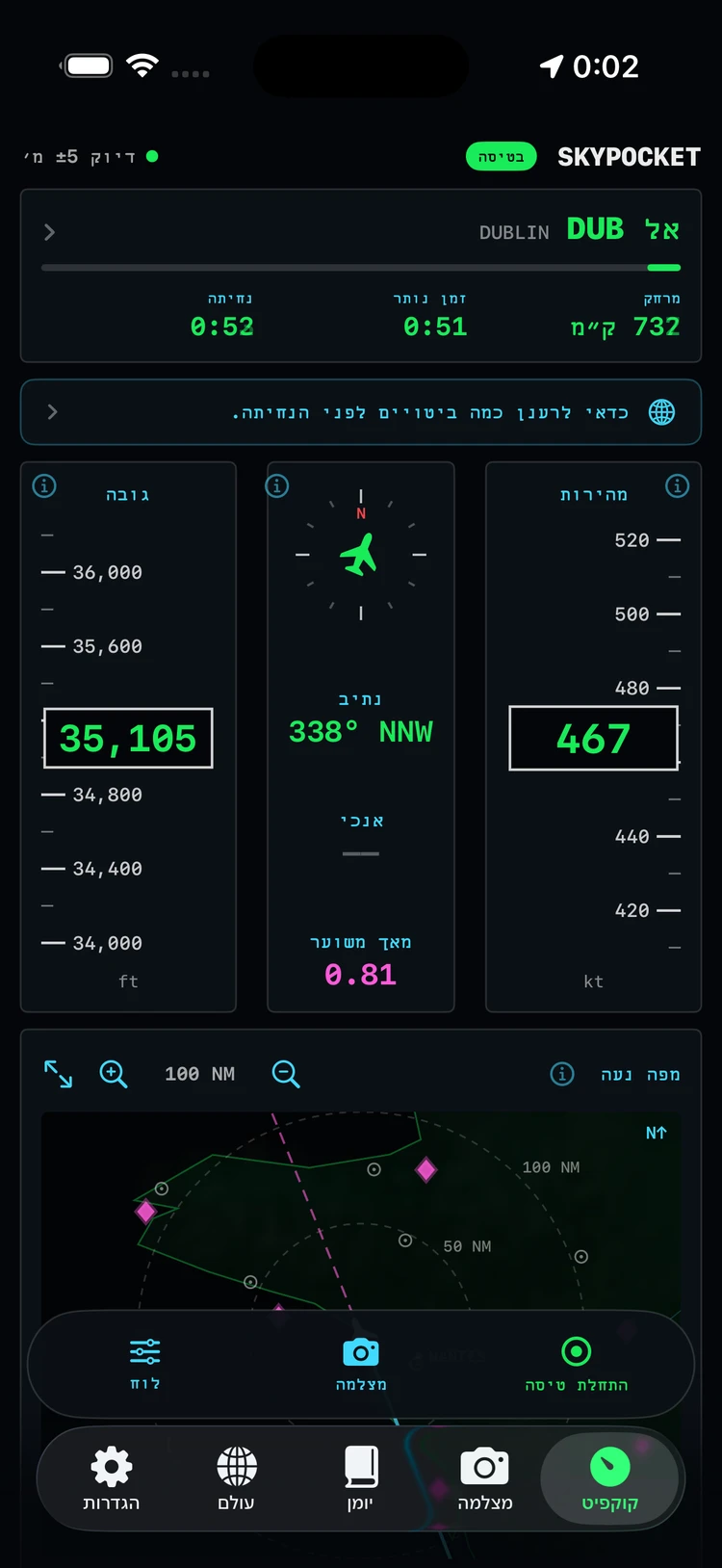The height and width of the screenshot is (1568, 722).
Task: Tap the 520 speed tape mark
Action: 632,540
